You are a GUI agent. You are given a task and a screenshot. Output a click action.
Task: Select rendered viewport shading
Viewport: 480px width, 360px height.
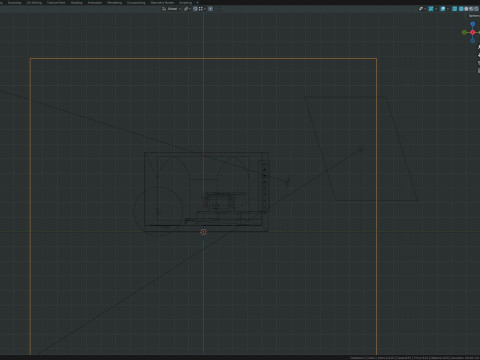tap(476, 9)
